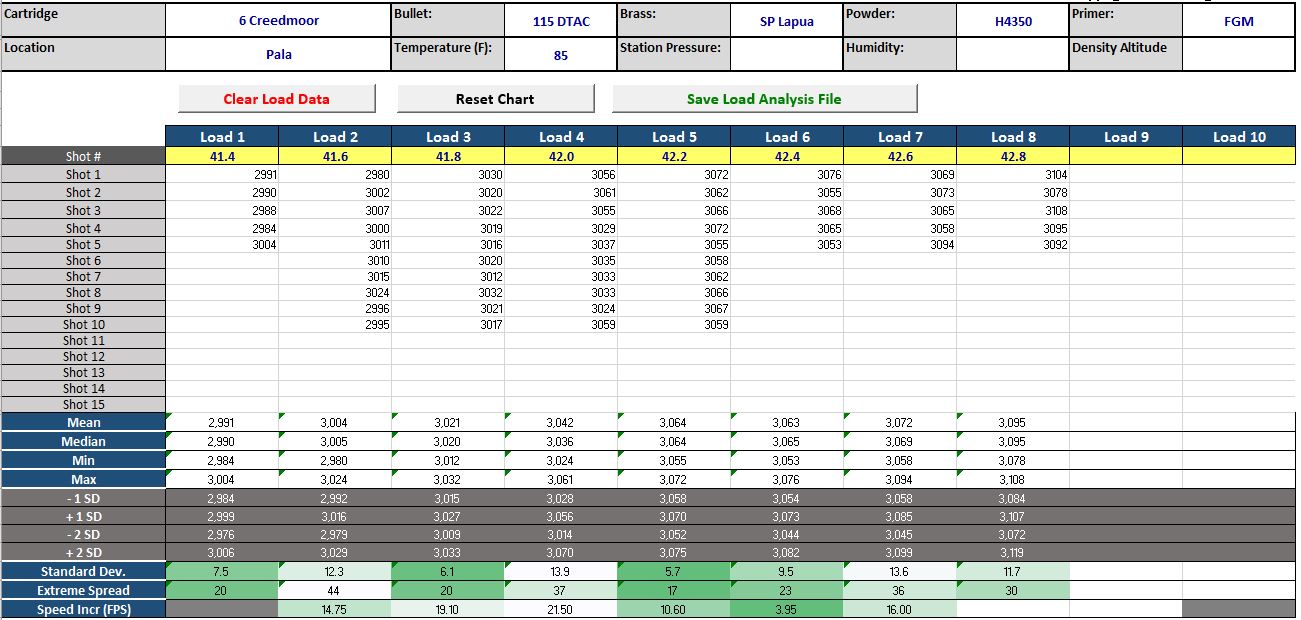Click the Median row label
Image resolution: width=1301 pixels, height=620 pixels.
click(83, 441)
